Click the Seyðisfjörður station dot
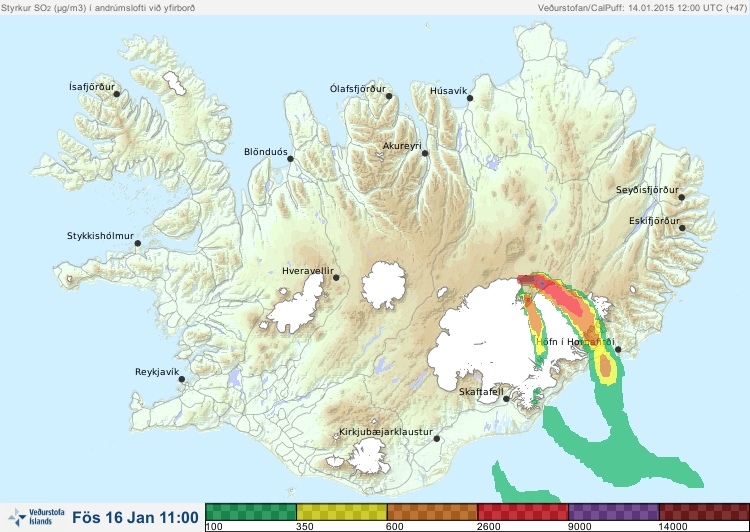750x532 pixels. point(682,197)
